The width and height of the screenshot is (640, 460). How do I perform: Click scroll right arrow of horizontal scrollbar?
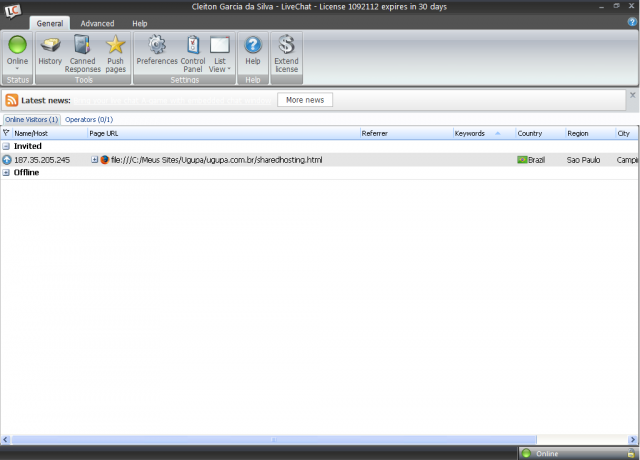tap(633, 440)
